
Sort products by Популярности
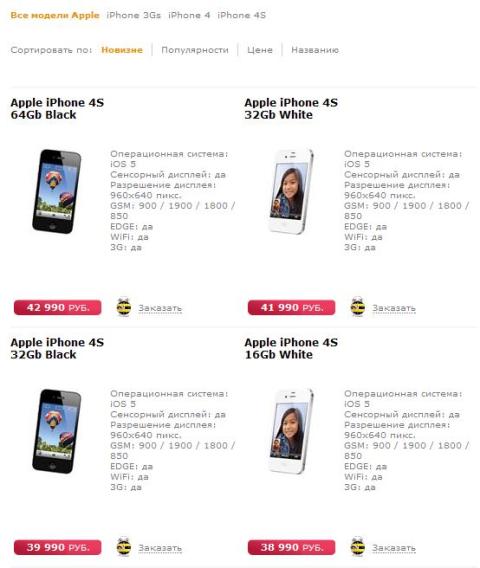[x=195, y=50]
